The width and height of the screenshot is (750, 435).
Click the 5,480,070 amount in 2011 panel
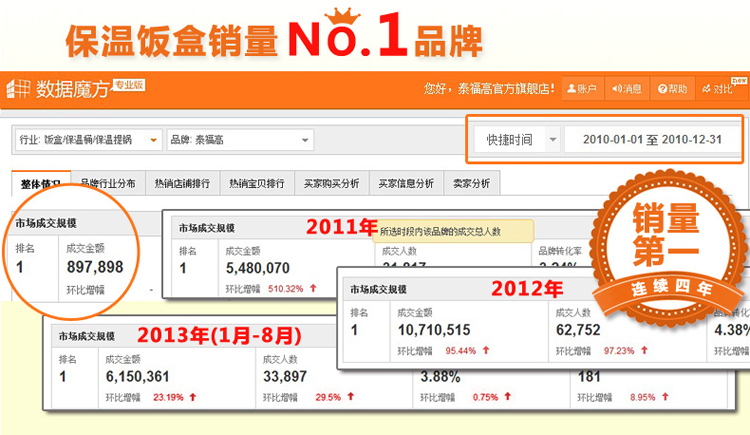coord(258,268)
